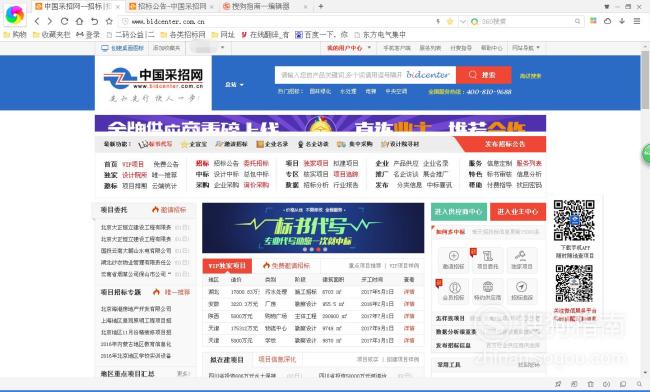
Task: Select the 免费邀请招标 tab
Action: [x=286, y=266]
